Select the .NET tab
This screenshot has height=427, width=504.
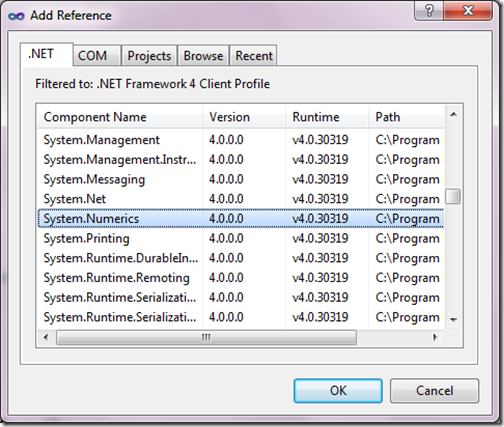coord(47,54)
